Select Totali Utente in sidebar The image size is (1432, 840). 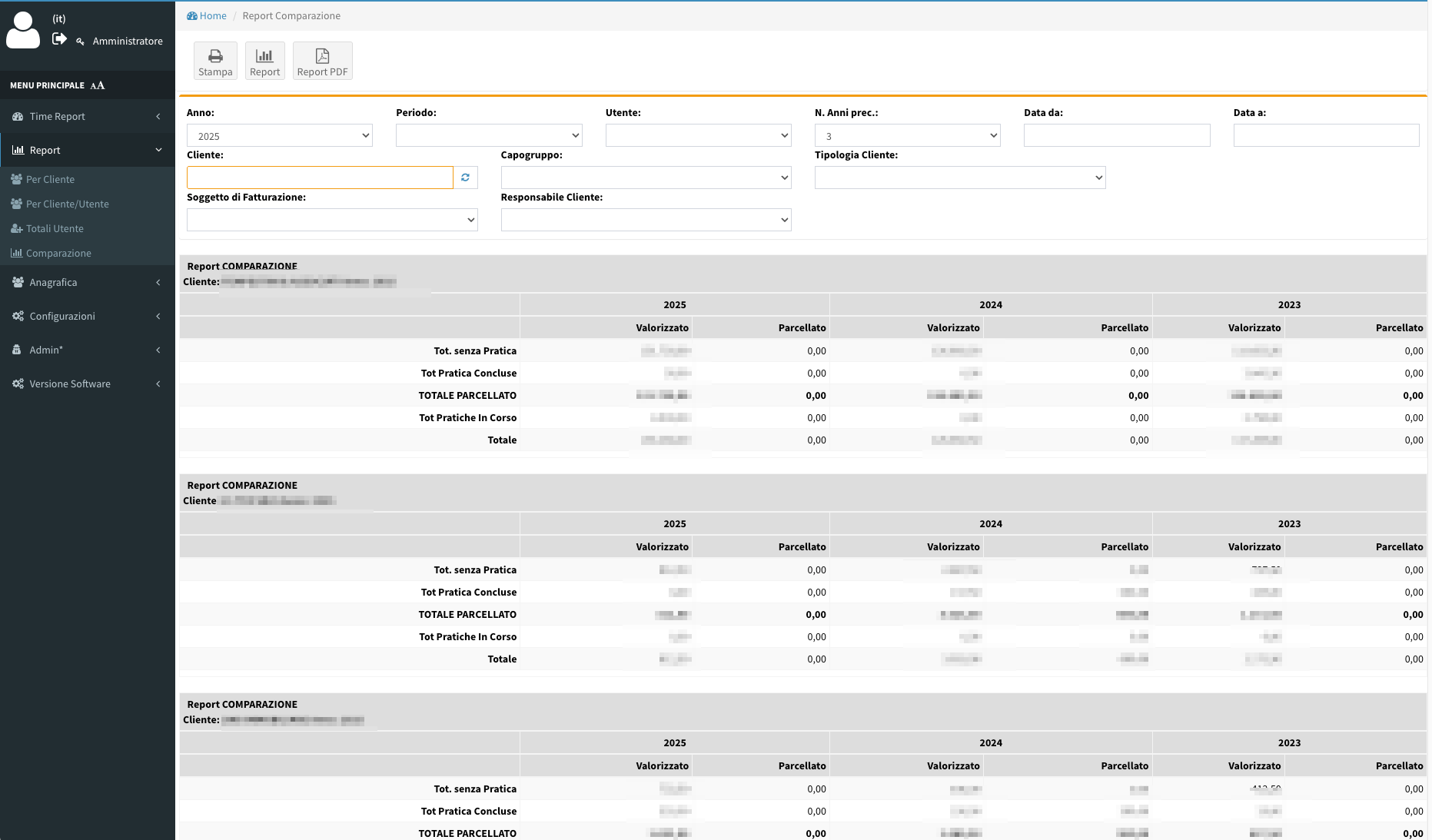55,229
